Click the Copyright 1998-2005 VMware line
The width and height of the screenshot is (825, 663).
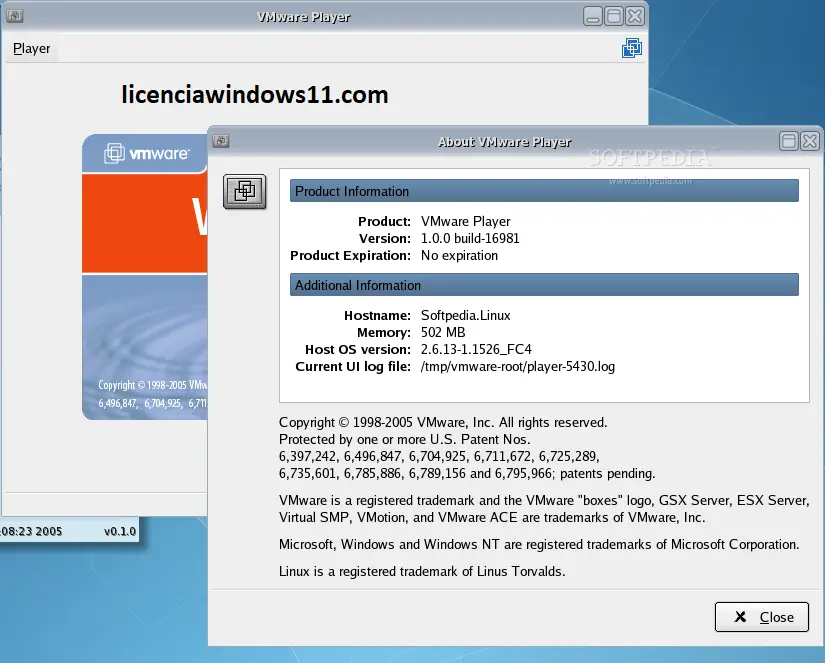click(x=443, y=423)
